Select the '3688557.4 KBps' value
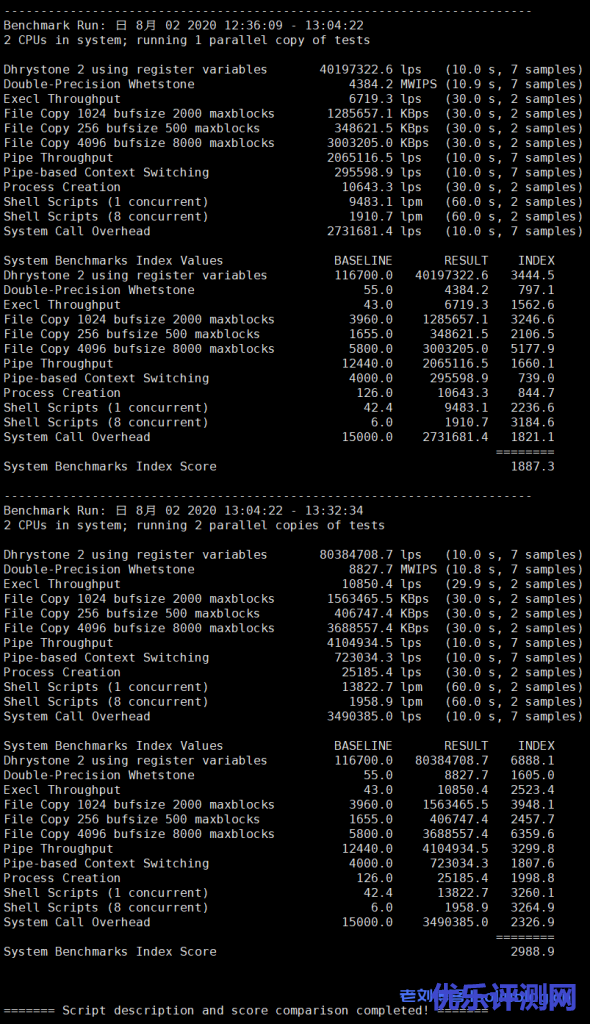The width and height of the screenshot is (590, 1024). pos(378,628)
